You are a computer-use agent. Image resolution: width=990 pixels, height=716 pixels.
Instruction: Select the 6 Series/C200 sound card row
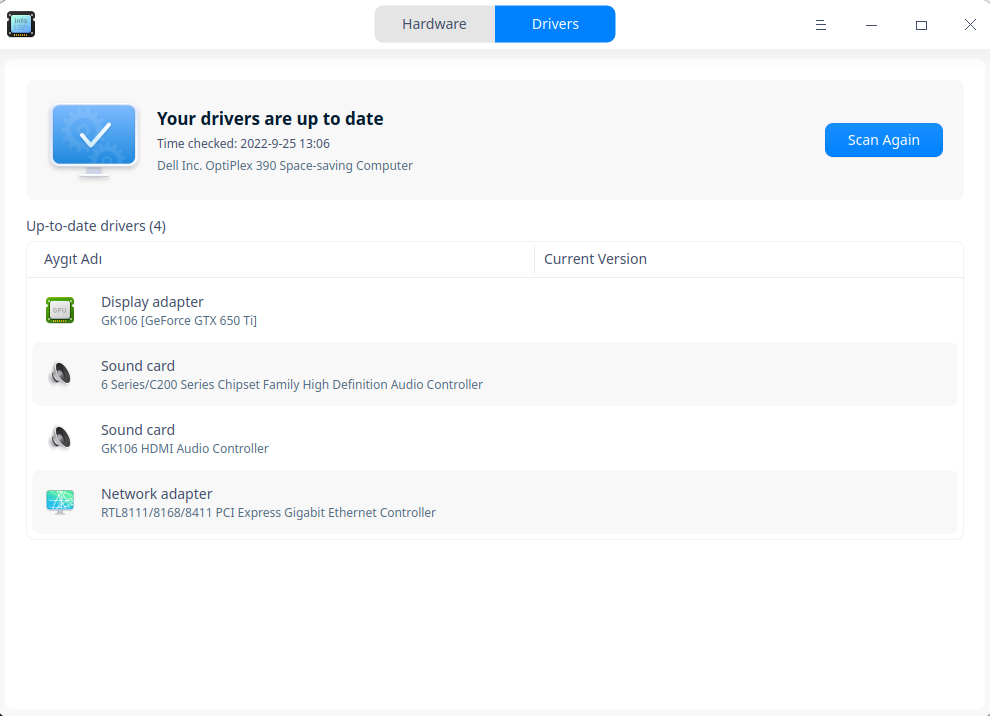495,374
